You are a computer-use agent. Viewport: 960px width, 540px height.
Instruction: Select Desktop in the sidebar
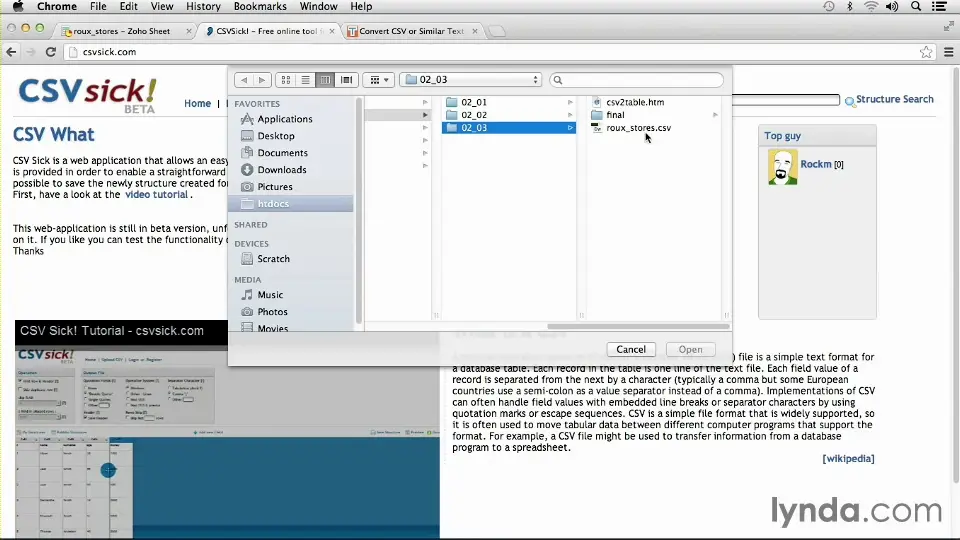tap(275, 136)
